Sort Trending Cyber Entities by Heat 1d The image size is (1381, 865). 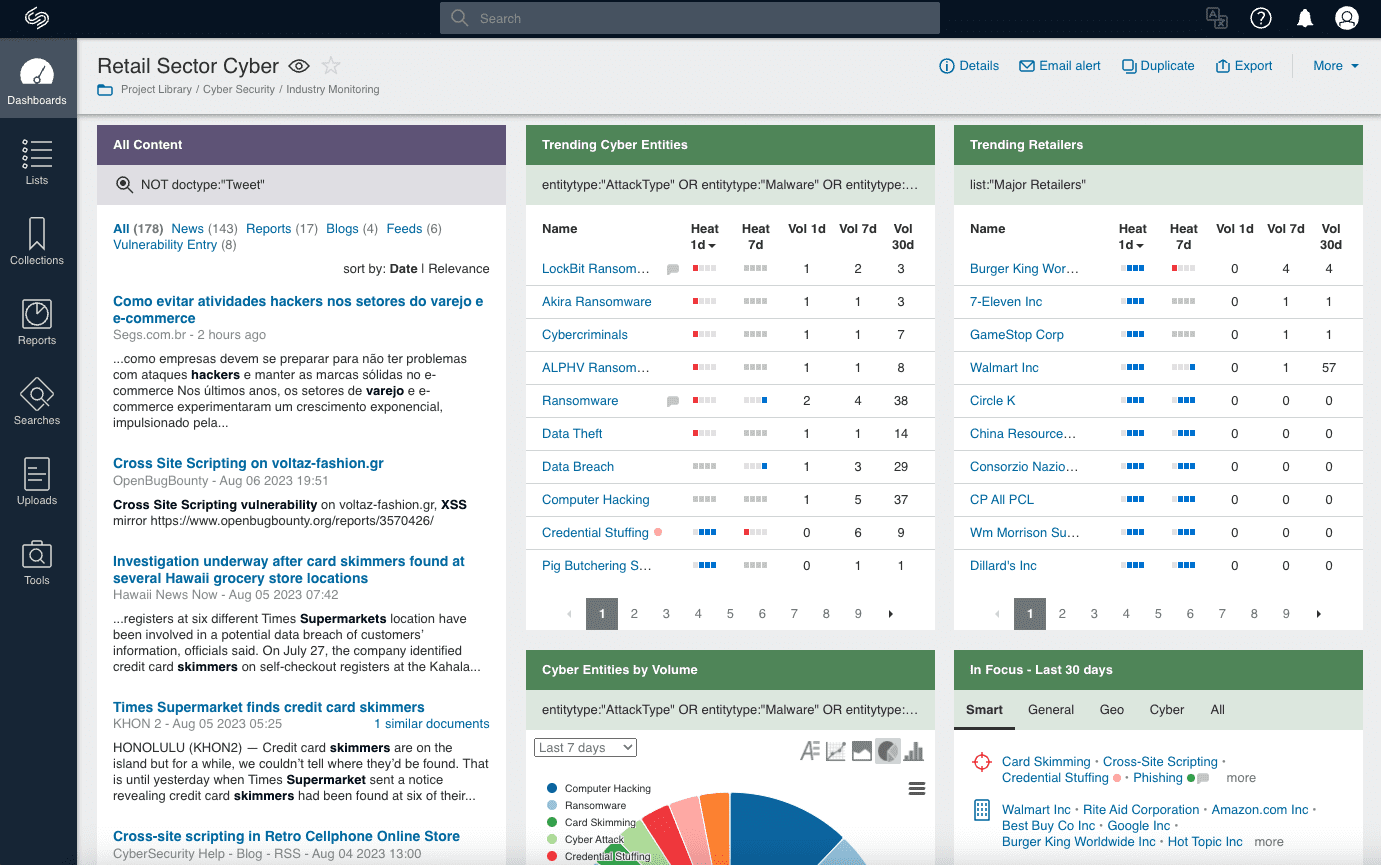pos(704,237)
